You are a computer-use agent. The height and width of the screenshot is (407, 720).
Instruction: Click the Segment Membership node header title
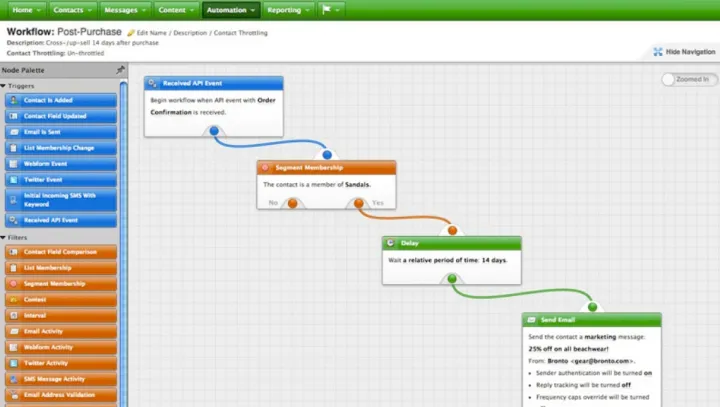coord(309,168)
